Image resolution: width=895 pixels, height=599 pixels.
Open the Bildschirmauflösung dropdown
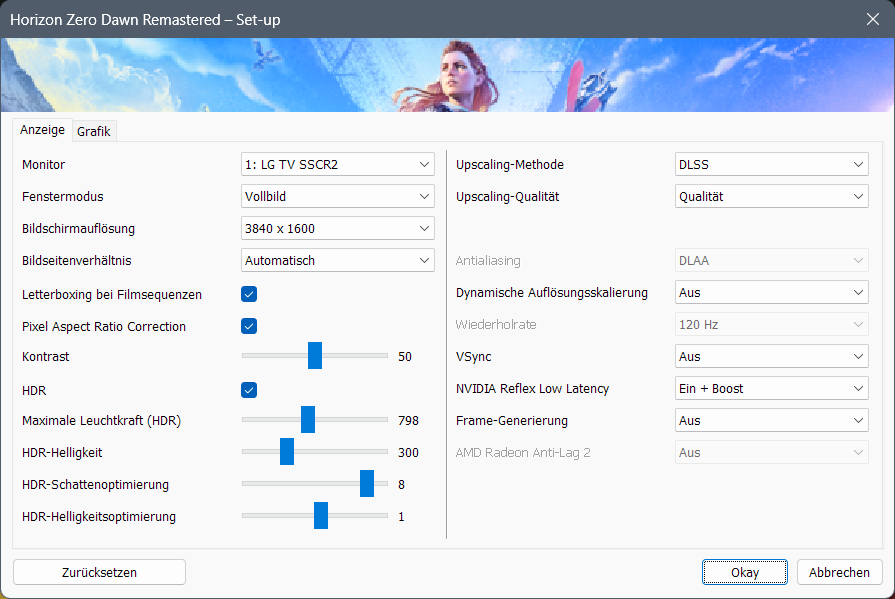point(337,228)
